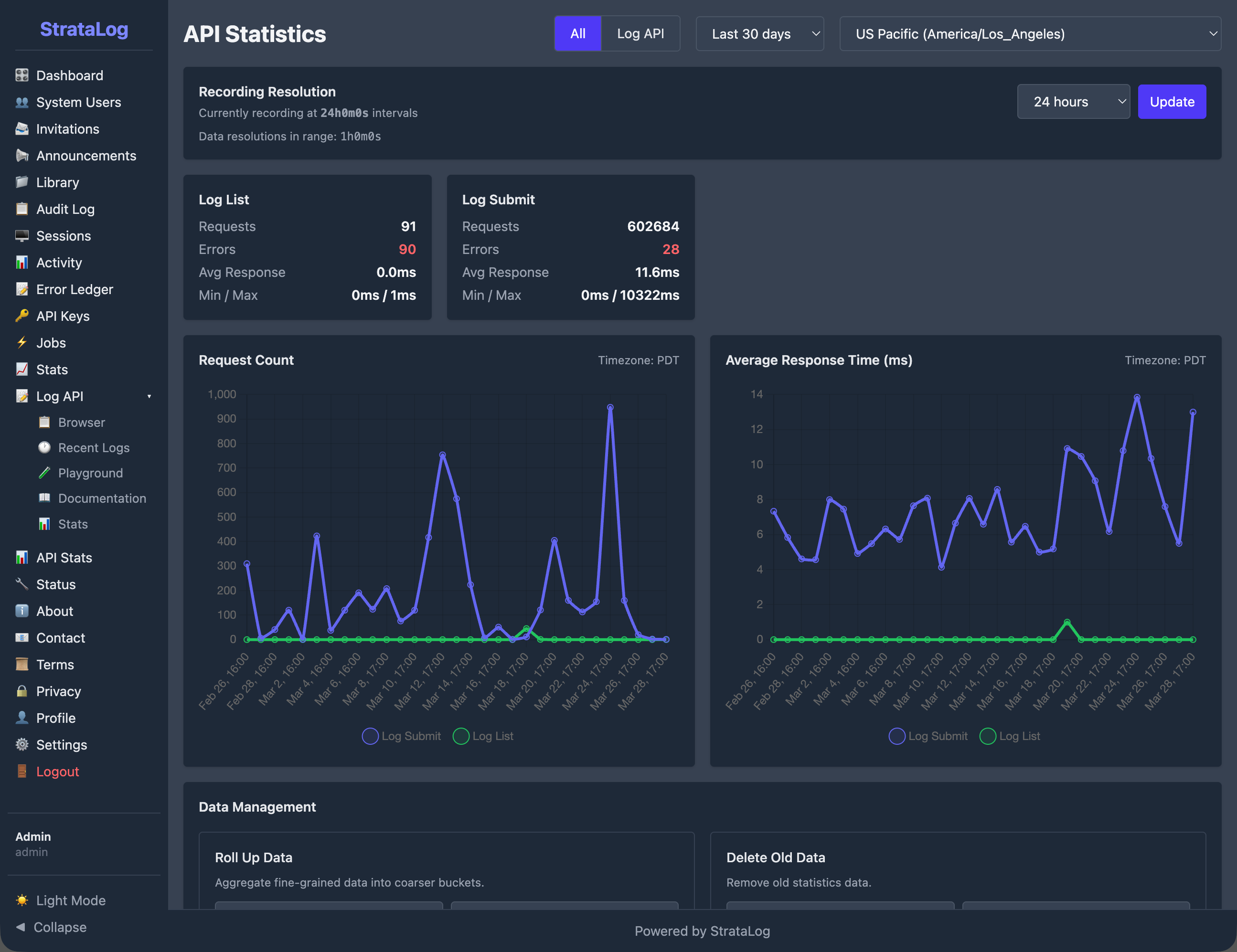Open the Audit Log clipboard icon

(x=21, y=209)
